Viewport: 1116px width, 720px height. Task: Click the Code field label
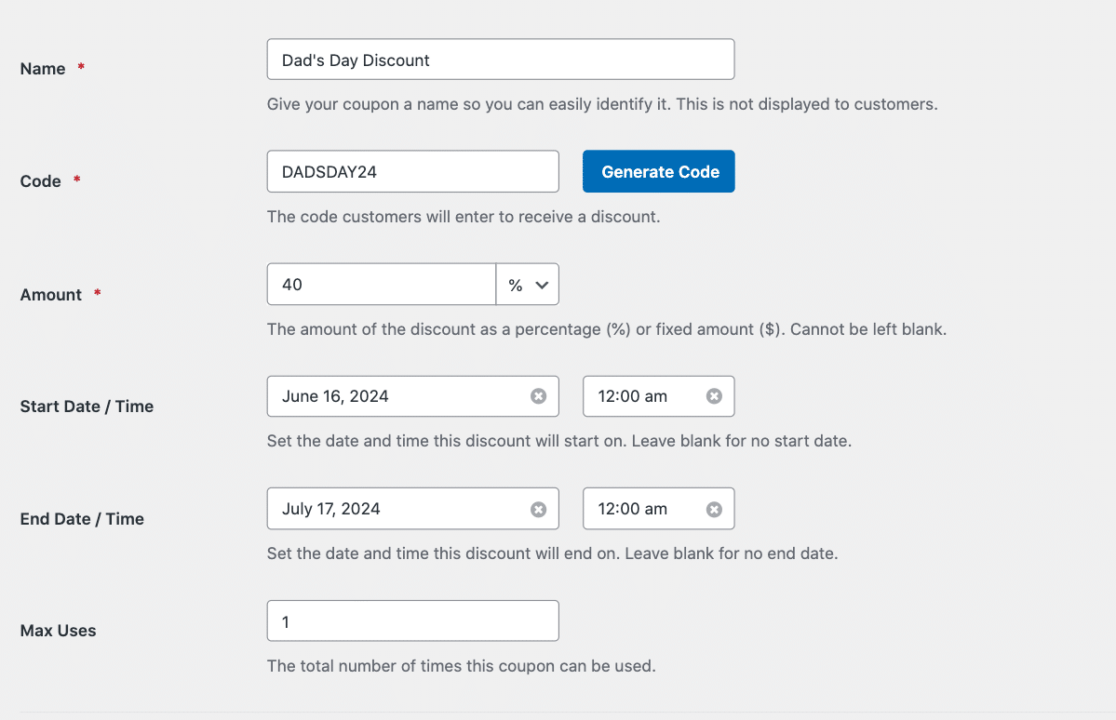(x=41, y=182)
